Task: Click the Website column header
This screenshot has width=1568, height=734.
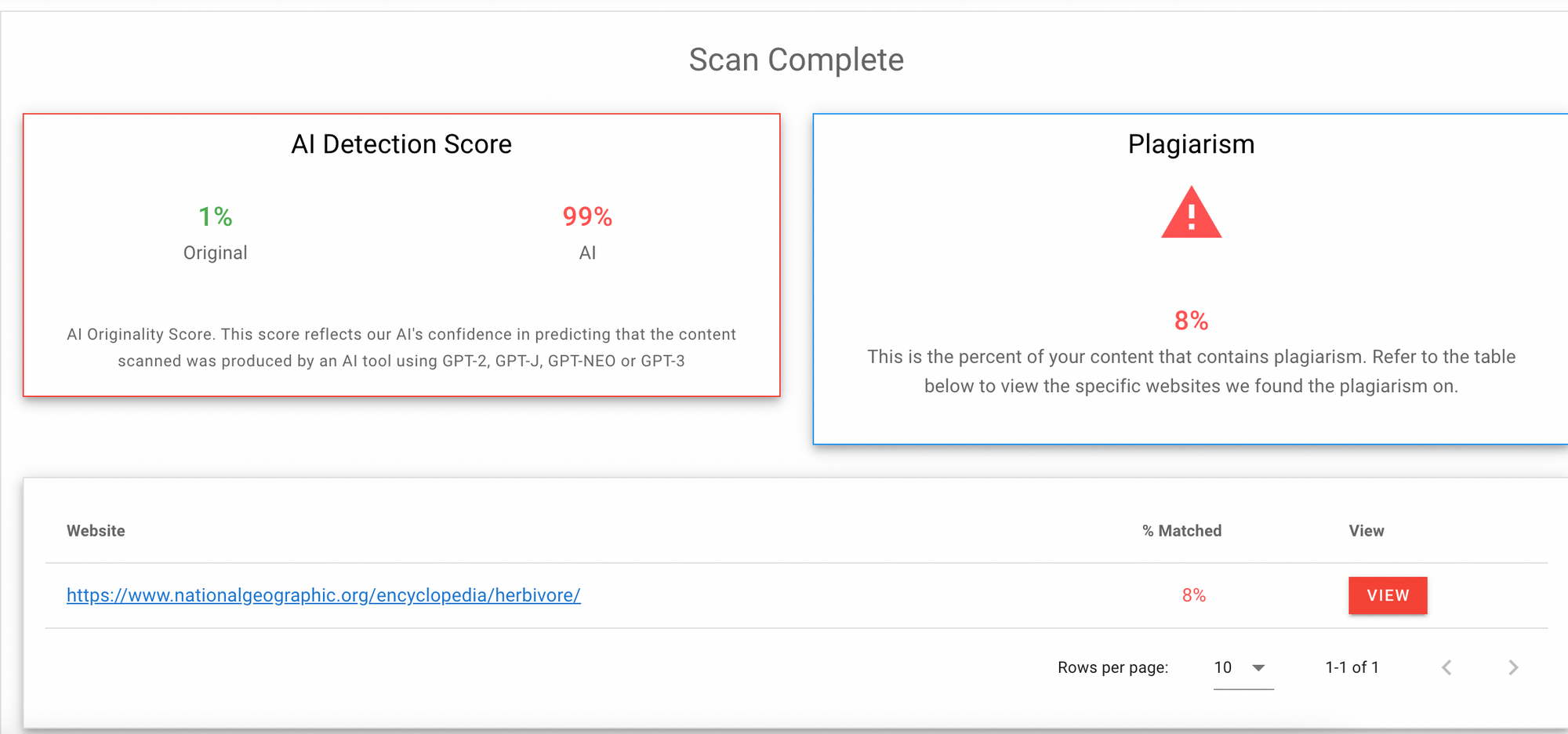Action: 96,531
